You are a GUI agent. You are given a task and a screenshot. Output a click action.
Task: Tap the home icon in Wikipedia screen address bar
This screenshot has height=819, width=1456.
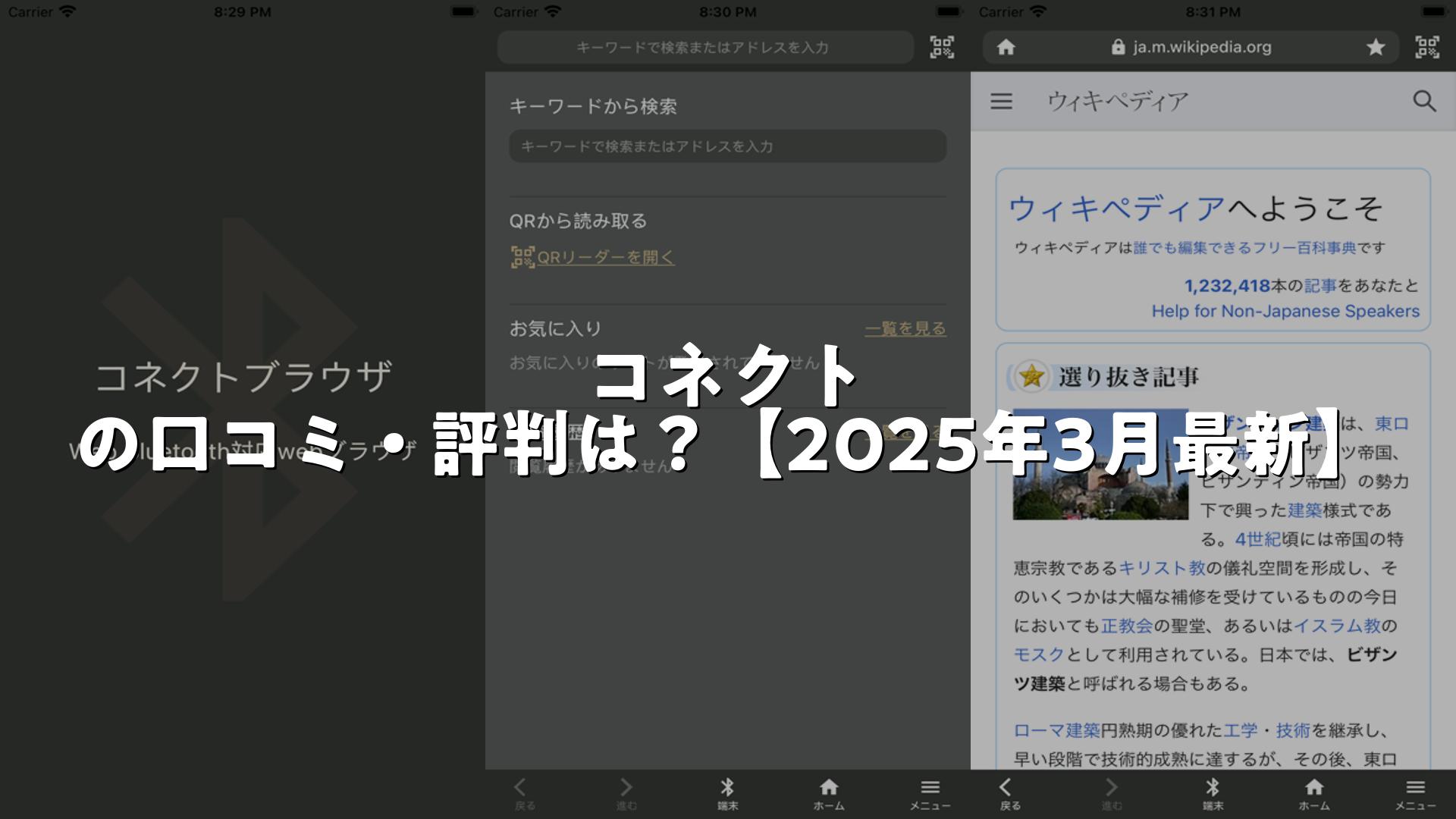click(1006, 47)
